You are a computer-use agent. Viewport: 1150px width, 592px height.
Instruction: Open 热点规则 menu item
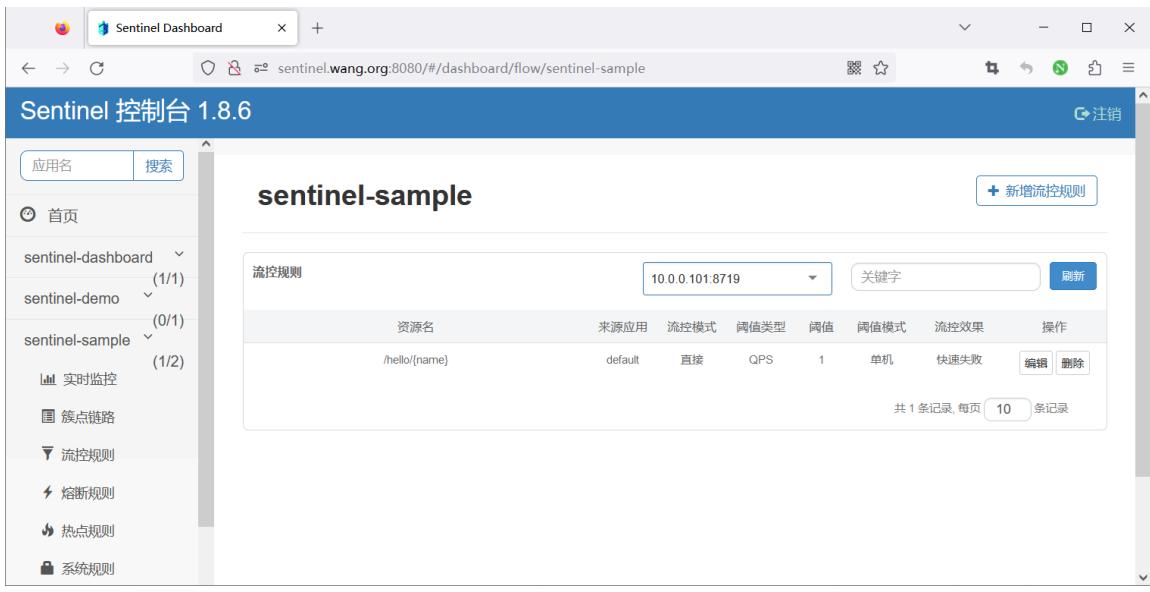88,530
